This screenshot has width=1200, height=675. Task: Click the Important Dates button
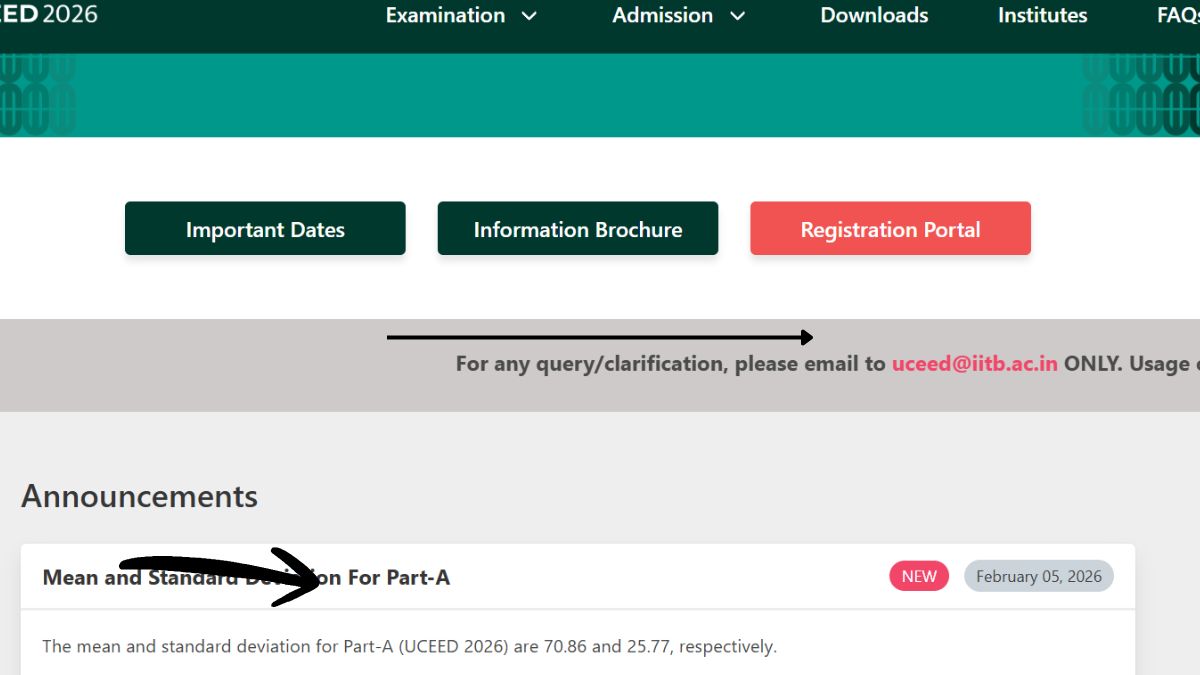pyautogui.click(x=265, y=229)
